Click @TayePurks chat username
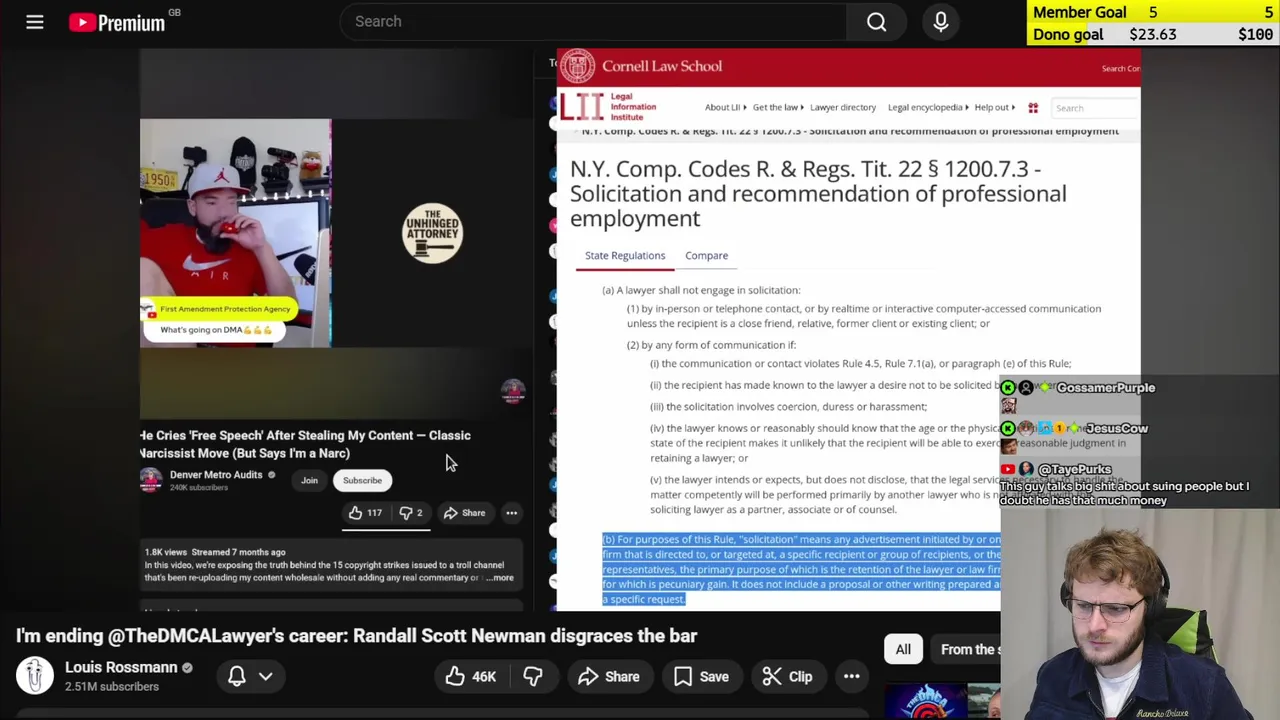This screenshot has height=720, width=1280. pos(1074,469)
